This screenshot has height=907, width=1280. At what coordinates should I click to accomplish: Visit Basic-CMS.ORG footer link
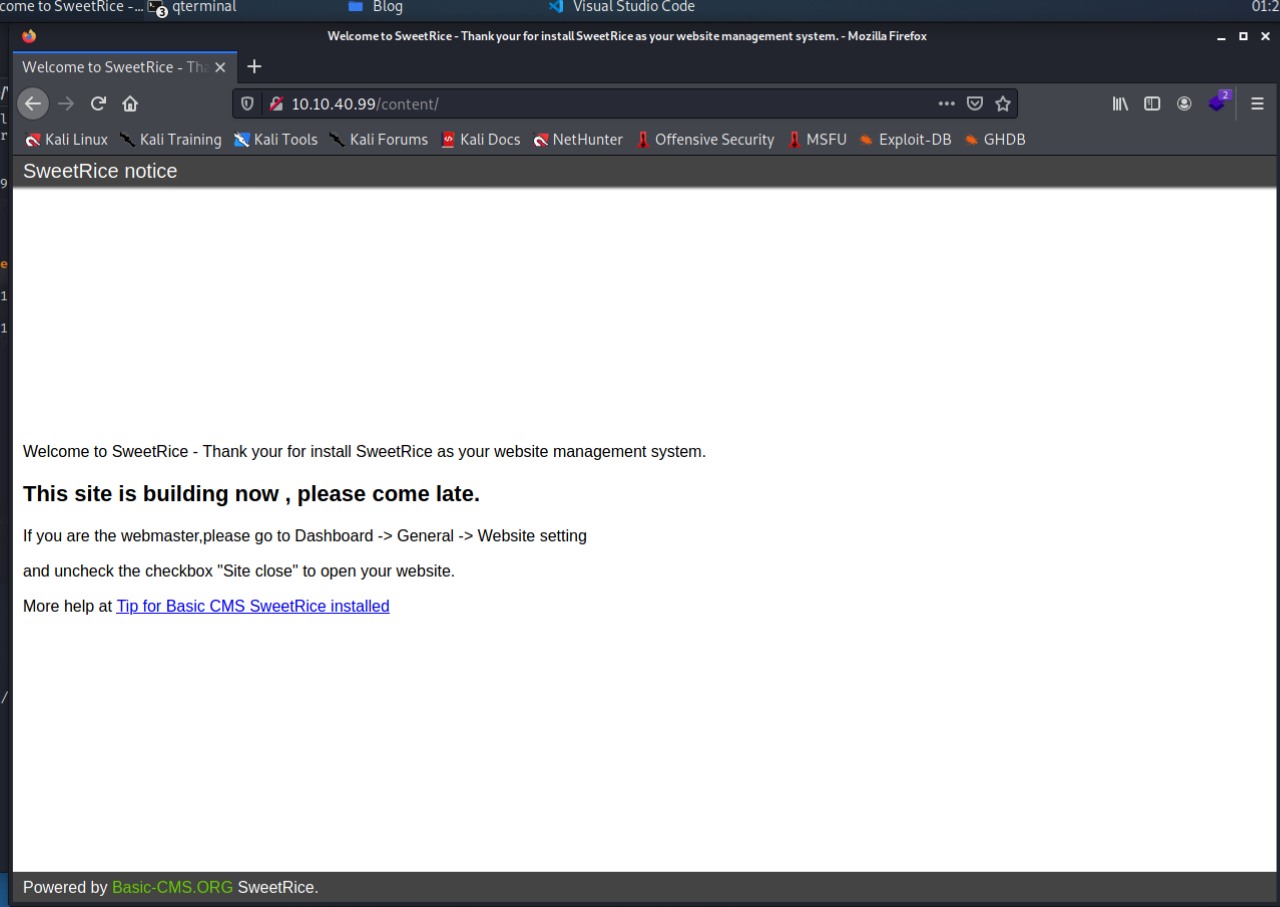click(172, 887)
